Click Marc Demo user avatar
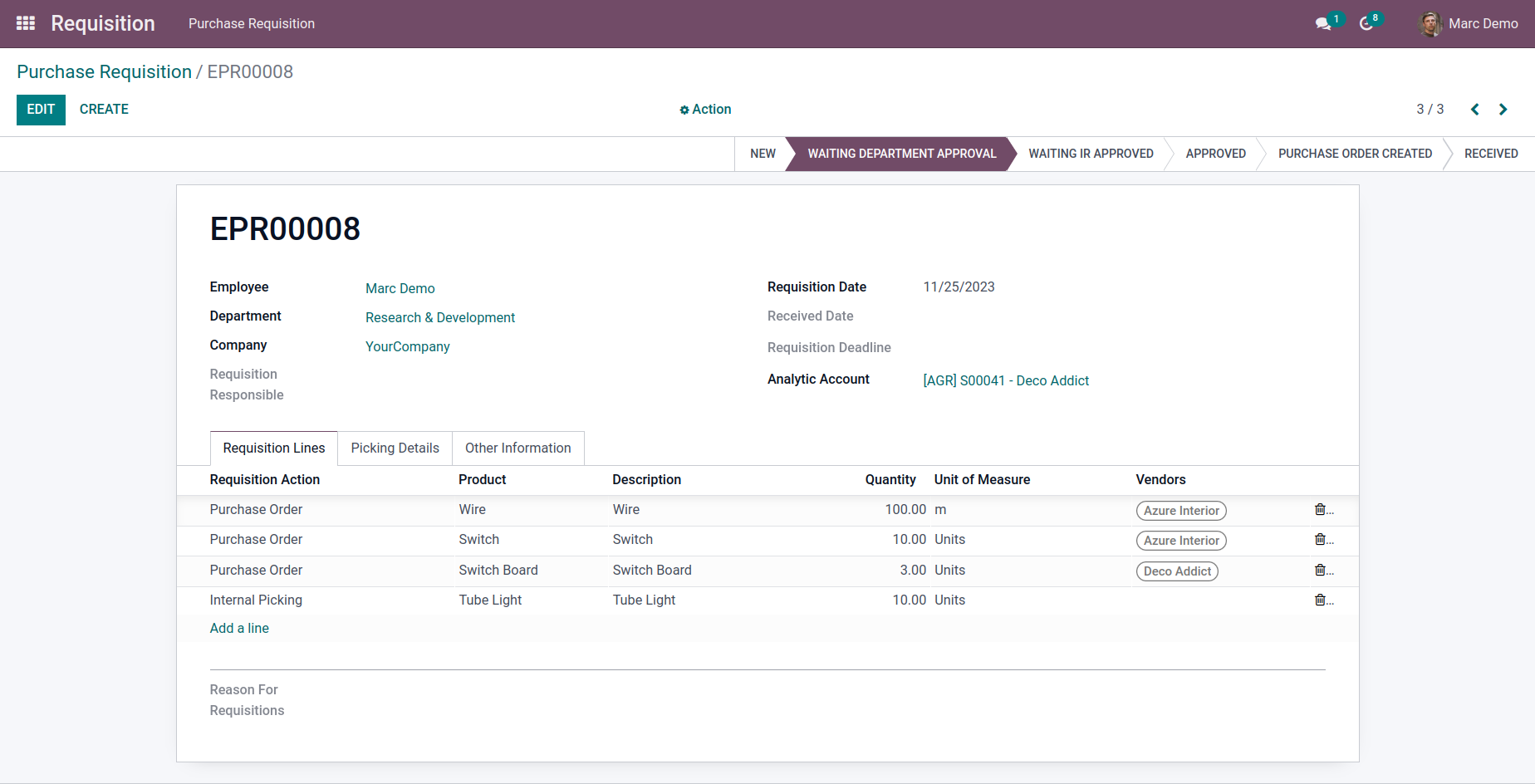The height and width of the screenshot is (784, 1535). [1430, 24]
